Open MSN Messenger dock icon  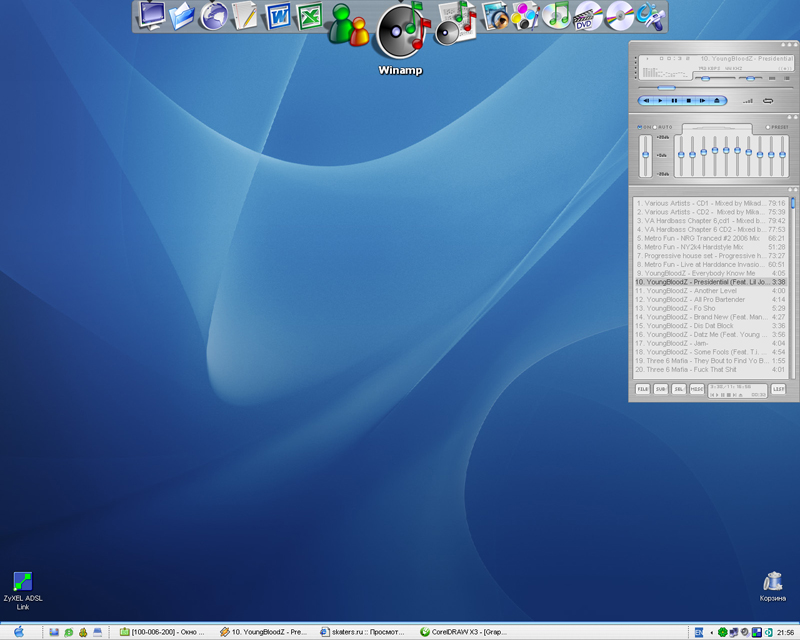coord(348,24)
